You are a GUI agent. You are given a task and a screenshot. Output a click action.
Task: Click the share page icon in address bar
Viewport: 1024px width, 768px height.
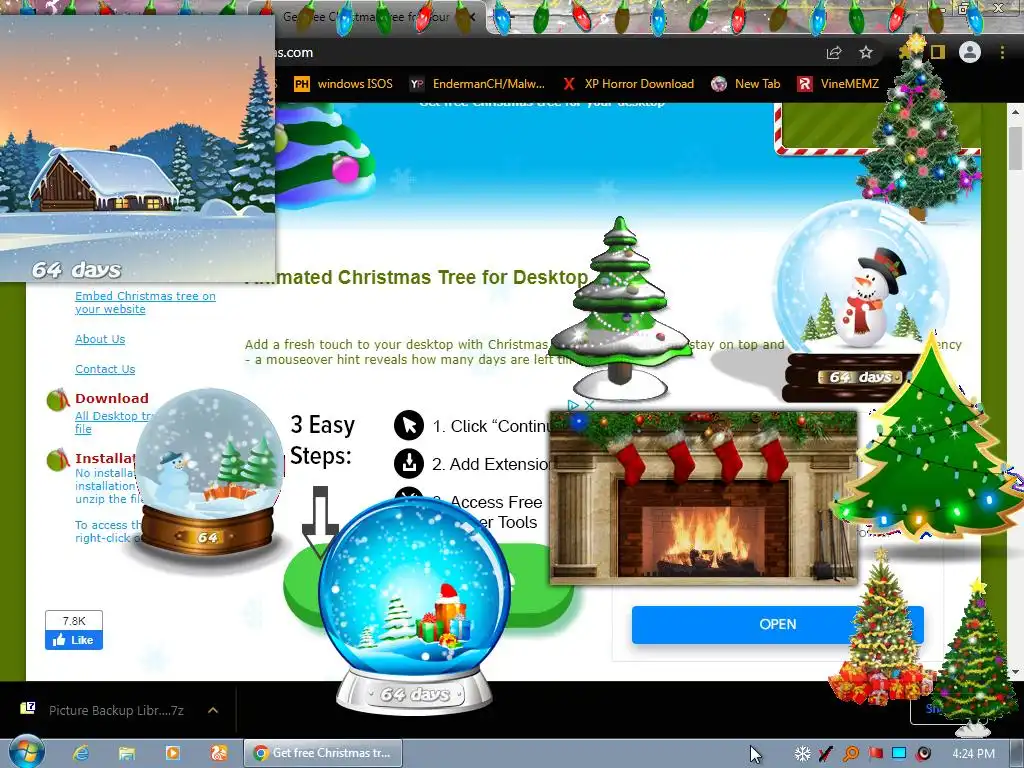pyautogui.click(x=834, y=53)
